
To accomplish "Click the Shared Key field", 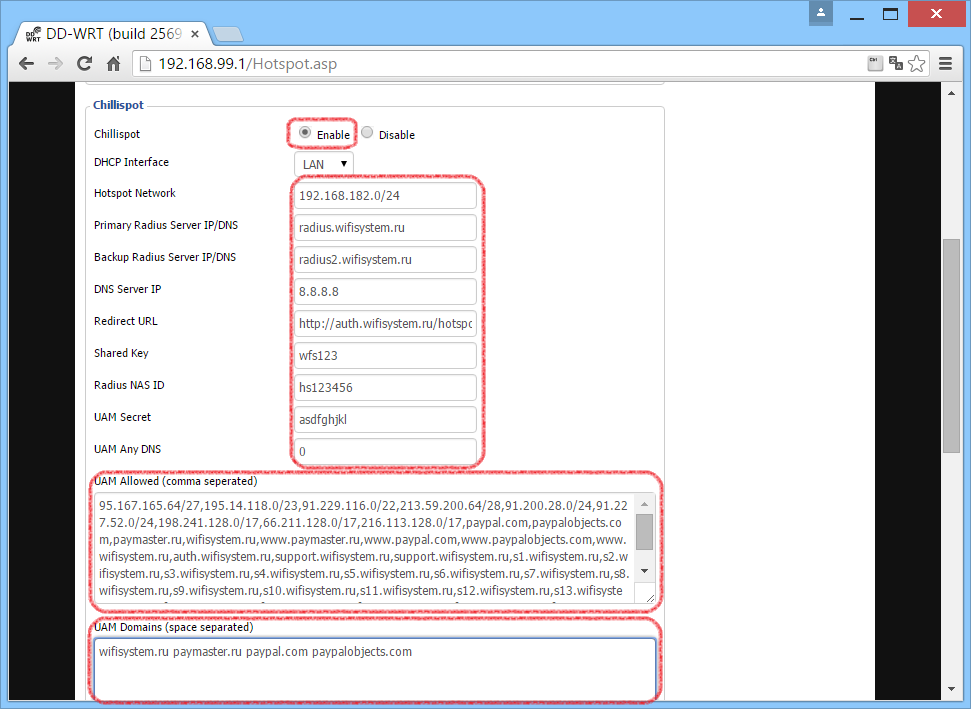I will (x=385, y=355).
